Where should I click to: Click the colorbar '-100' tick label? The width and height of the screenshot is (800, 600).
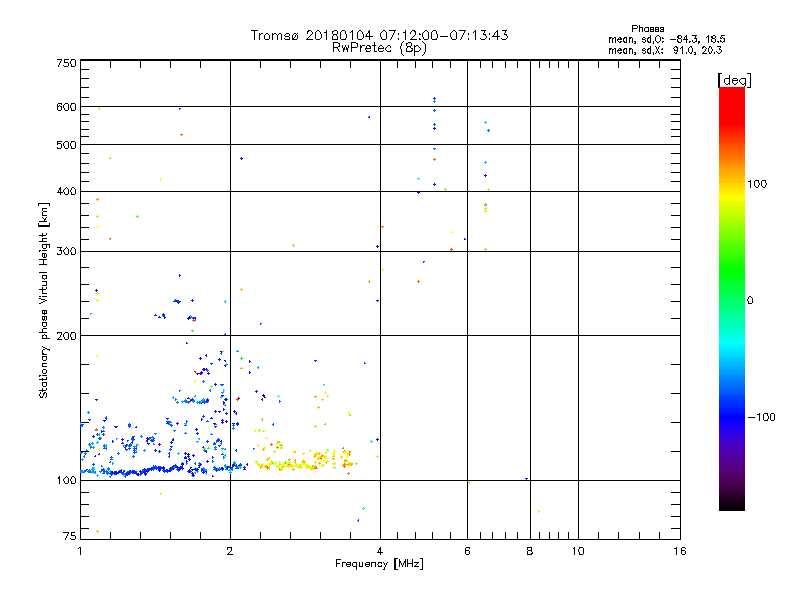761,417
